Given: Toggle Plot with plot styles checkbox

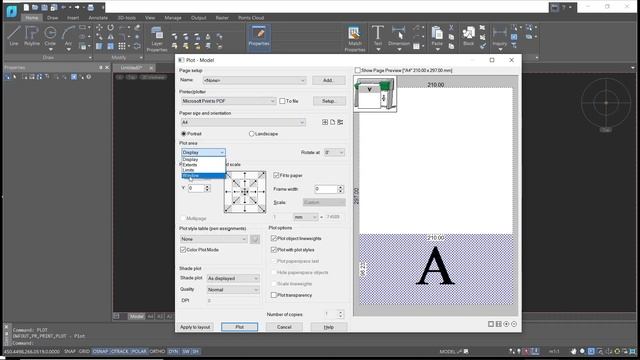Looking at the screenshot, I should click(274, 249).
